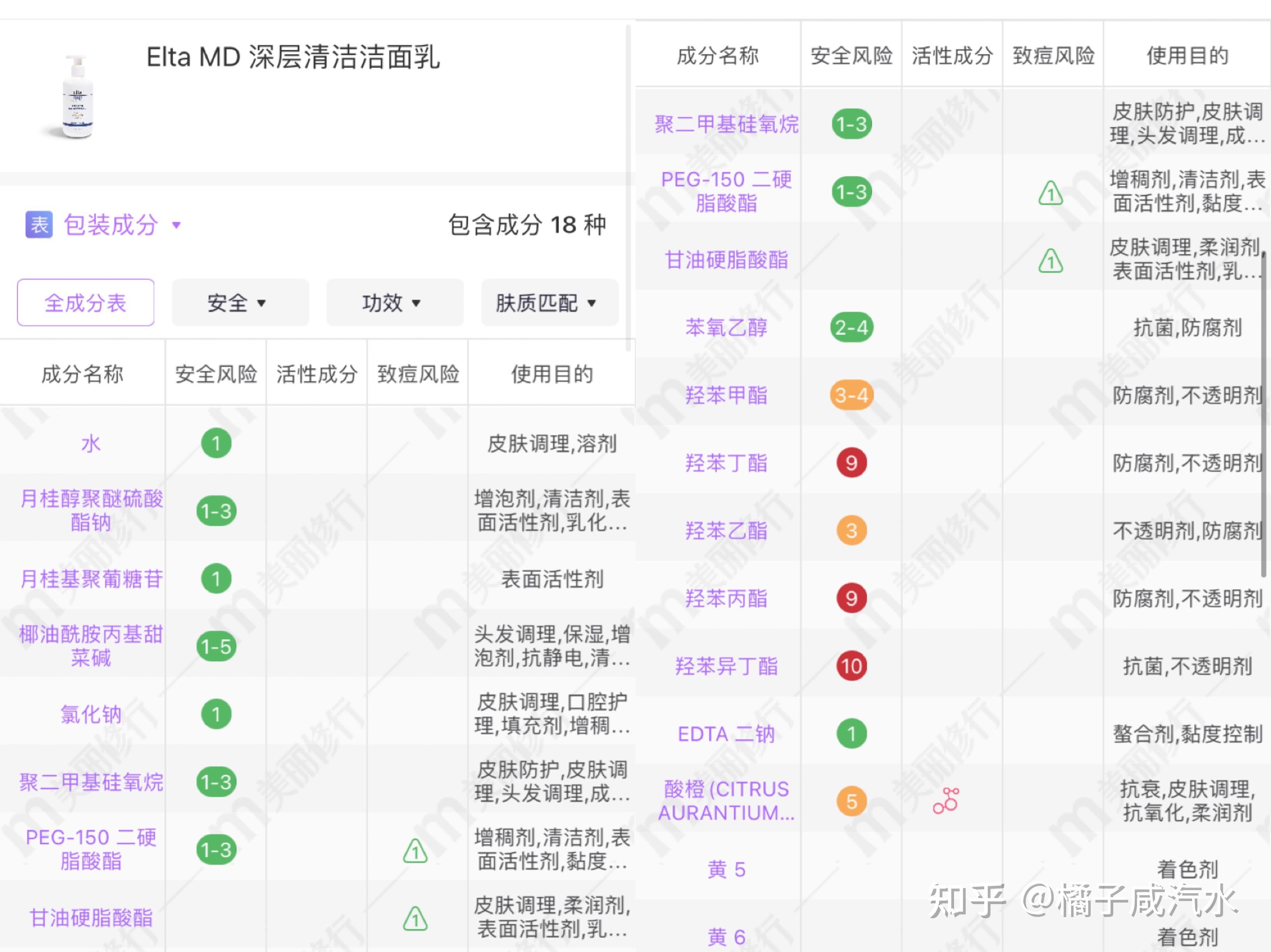Click safety badge 1 for 月桂基聚葡糖苷
Viewport: 1271px width, 952px height.
pos(216,579)
